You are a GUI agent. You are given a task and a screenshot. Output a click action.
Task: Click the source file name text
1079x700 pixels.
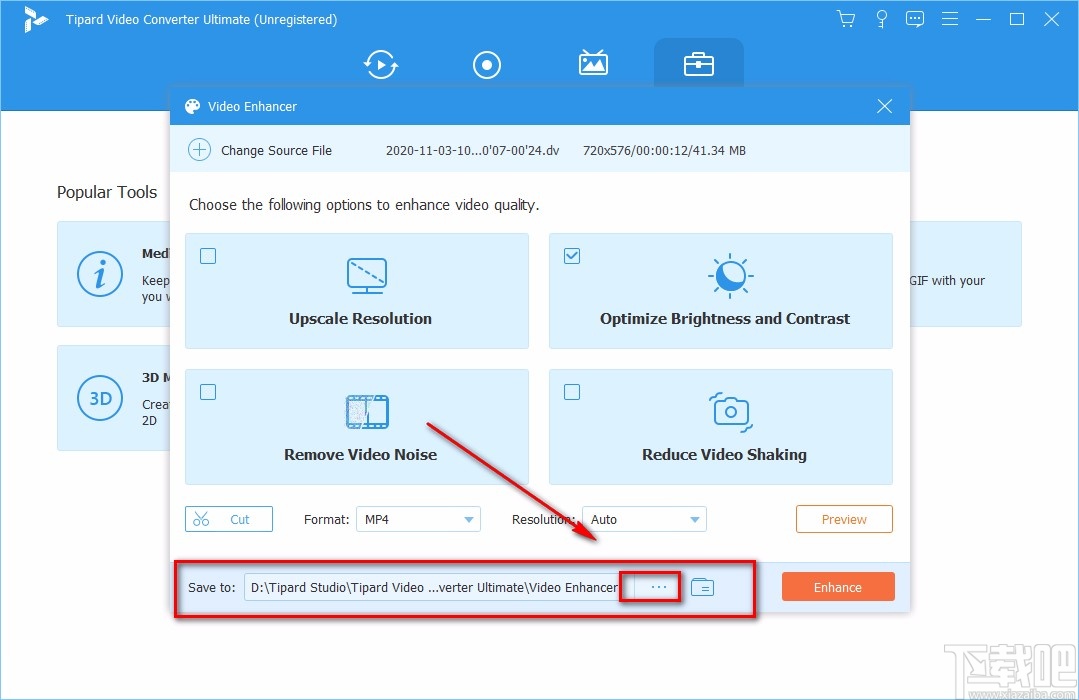(x=472, y=150)
